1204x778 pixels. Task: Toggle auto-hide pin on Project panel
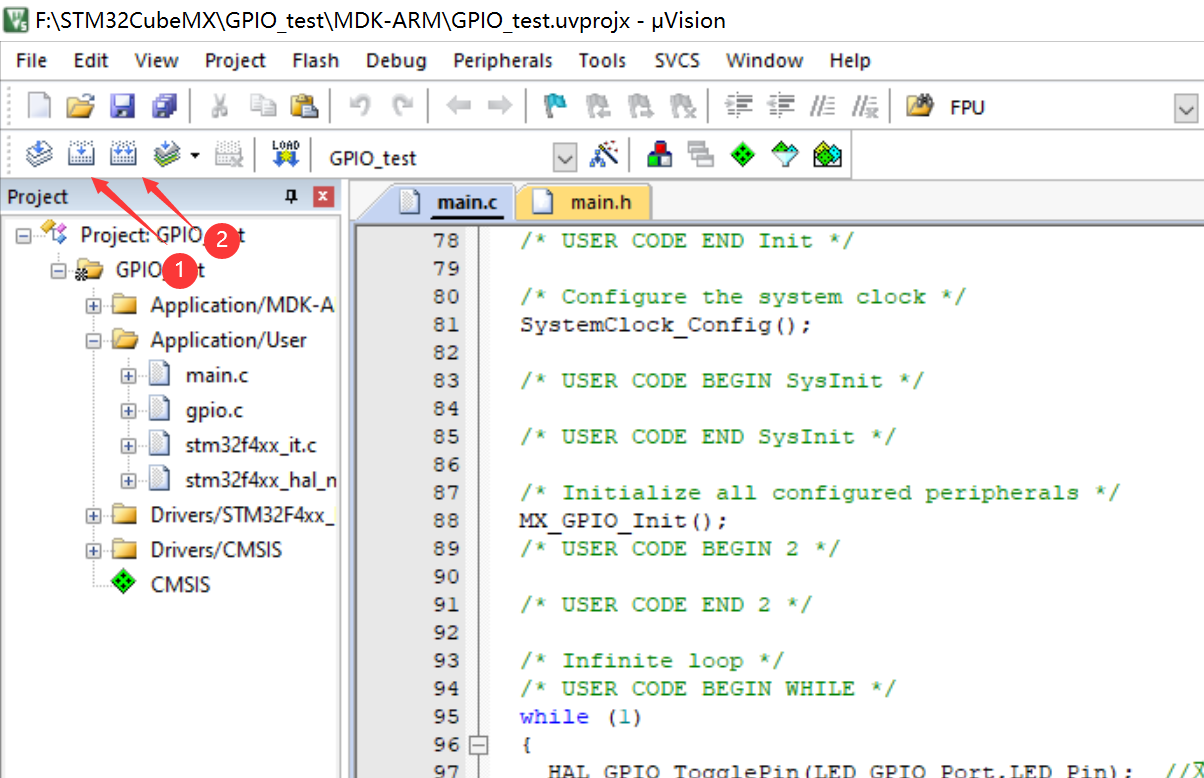pos(290,196)
